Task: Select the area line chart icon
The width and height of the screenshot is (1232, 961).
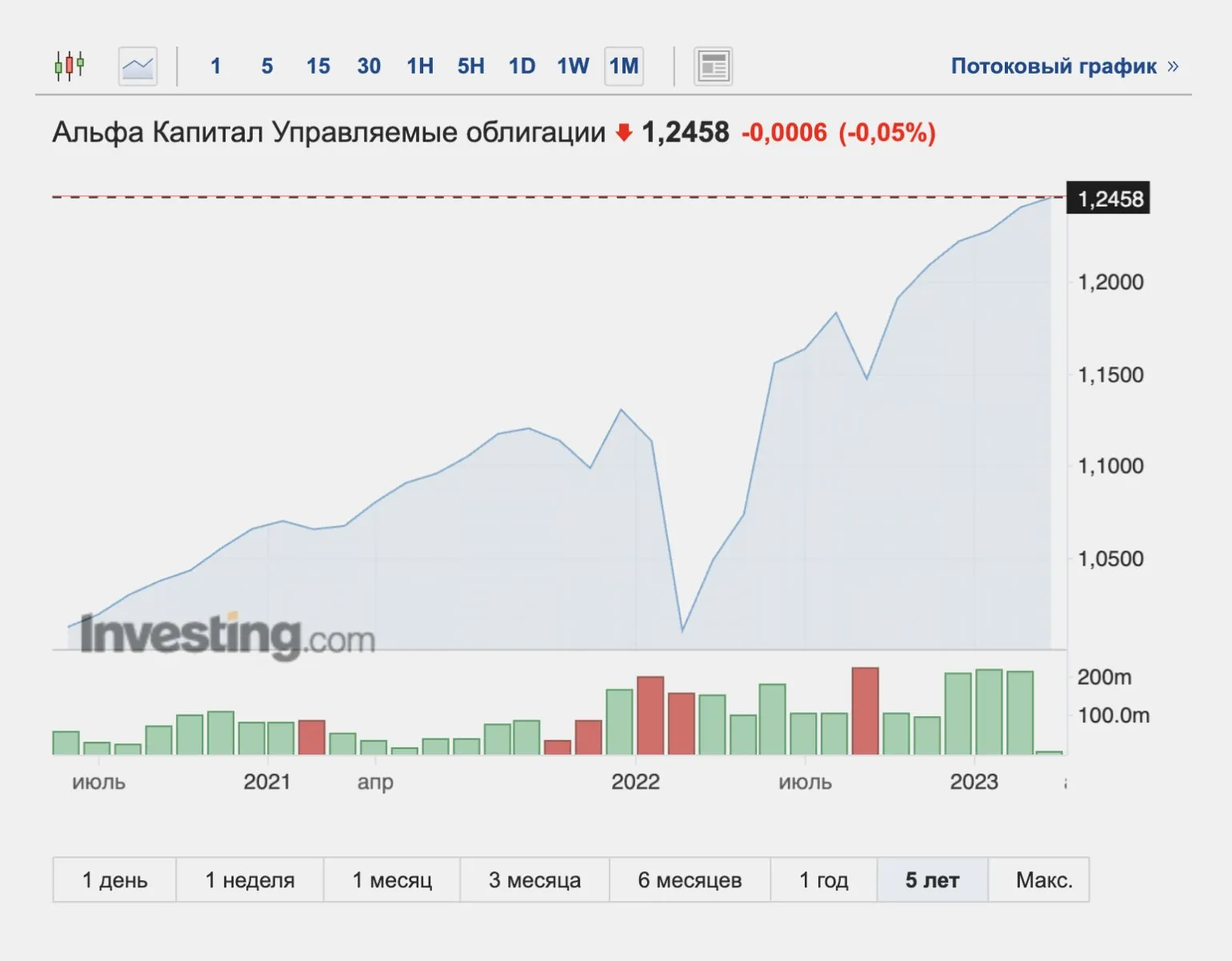Action: point(138,66)
